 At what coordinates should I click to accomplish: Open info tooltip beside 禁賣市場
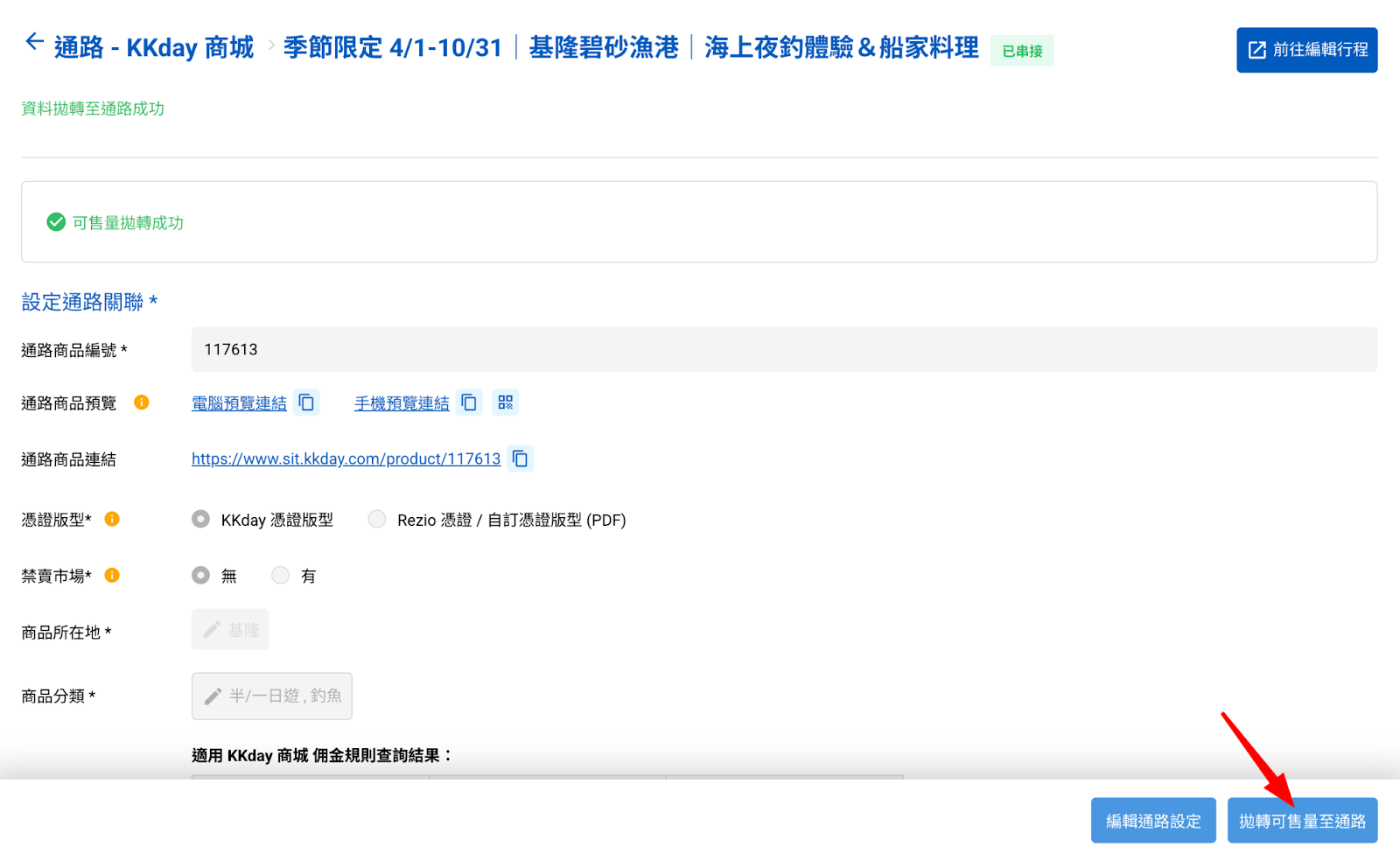[x=112, y=575]
